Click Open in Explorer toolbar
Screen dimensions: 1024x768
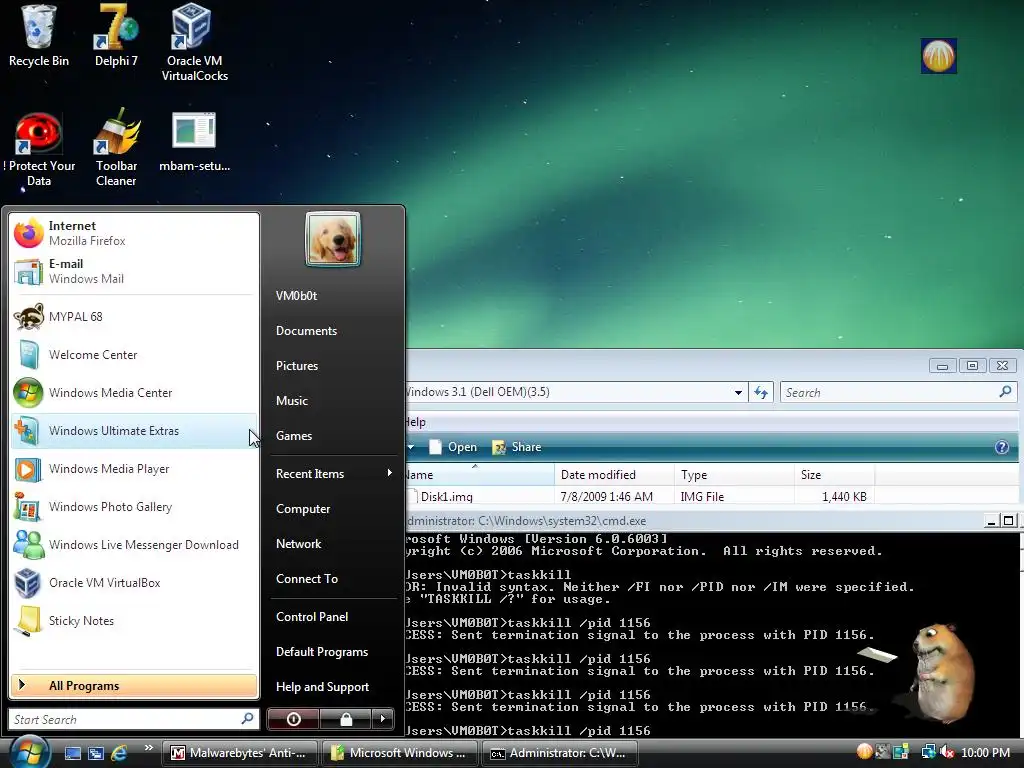[453, 447]
